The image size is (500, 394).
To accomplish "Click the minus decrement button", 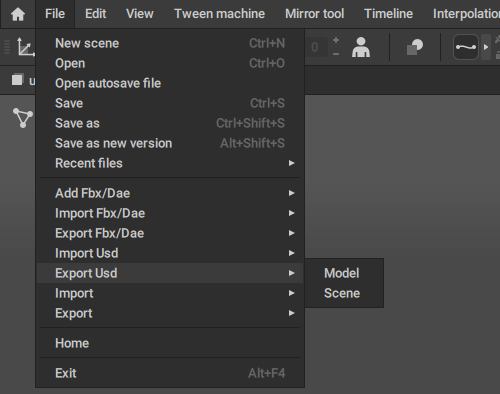I will click(336, 54).
